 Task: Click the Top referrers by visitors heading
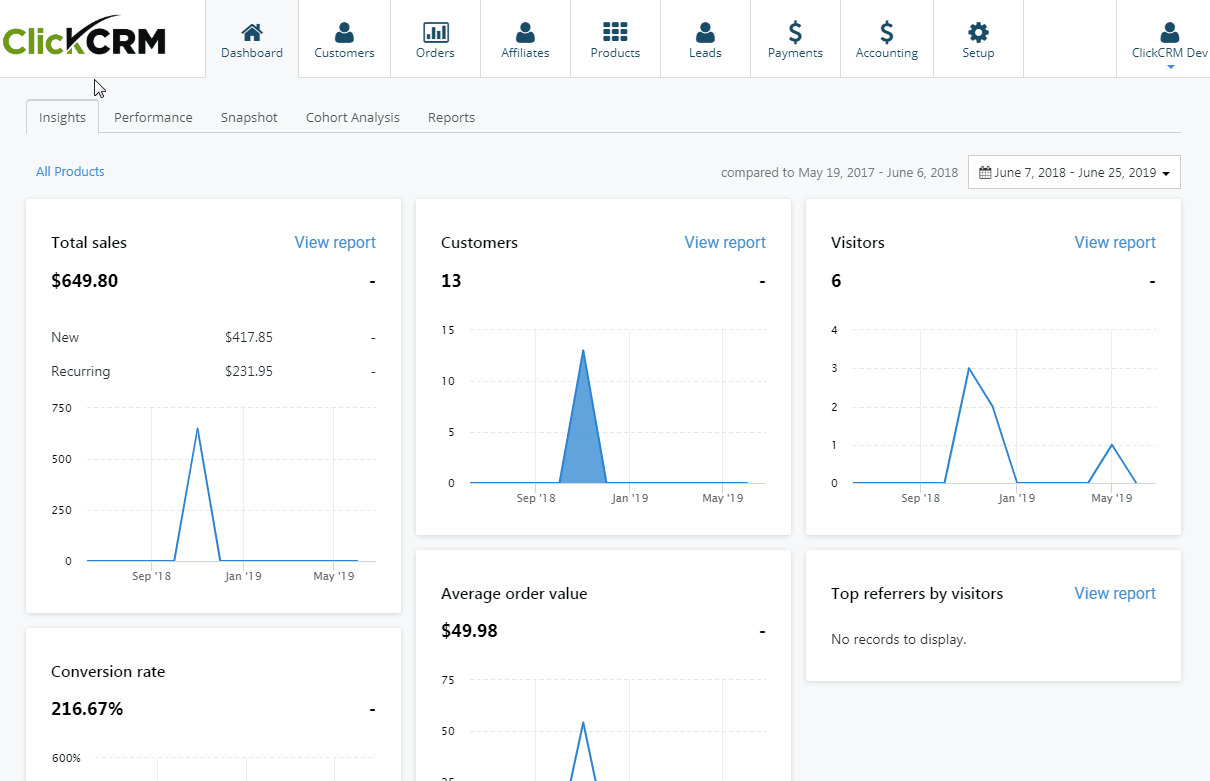tap(917, 593)
